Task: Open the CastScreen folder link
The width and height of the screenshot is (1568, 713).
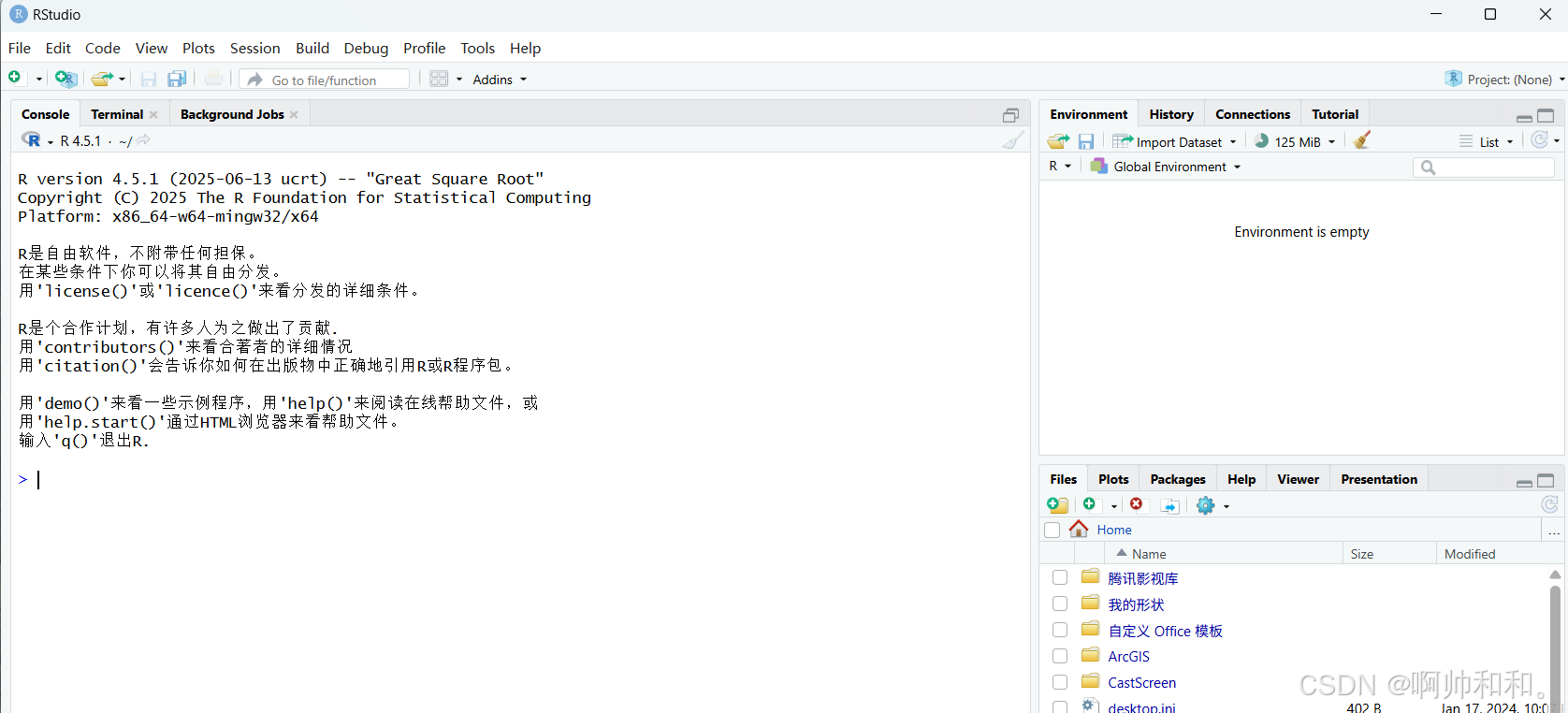Action: pos(1141,683)
